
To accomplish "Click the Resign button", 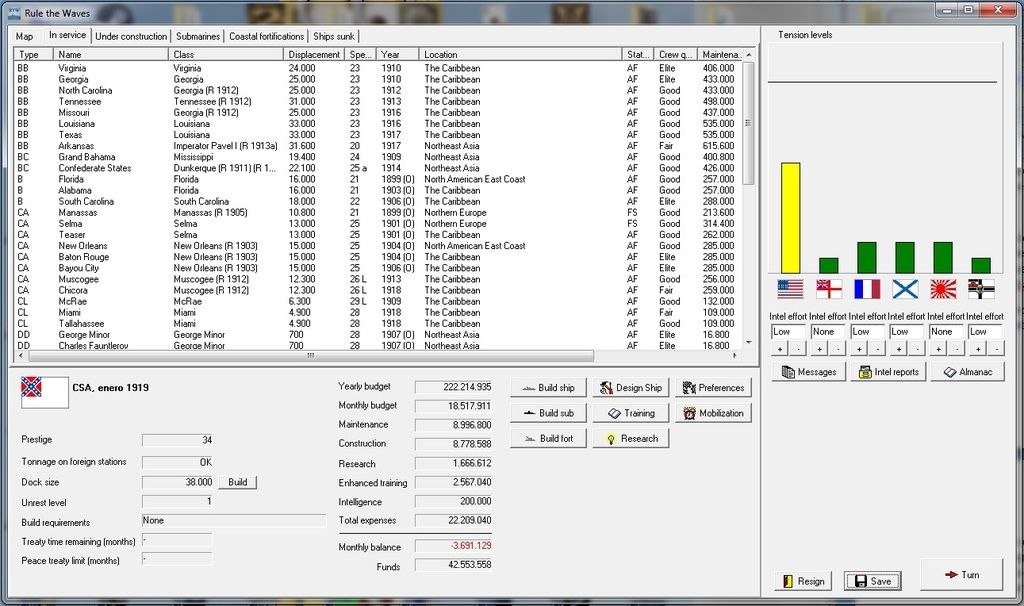I will (803, 581).
